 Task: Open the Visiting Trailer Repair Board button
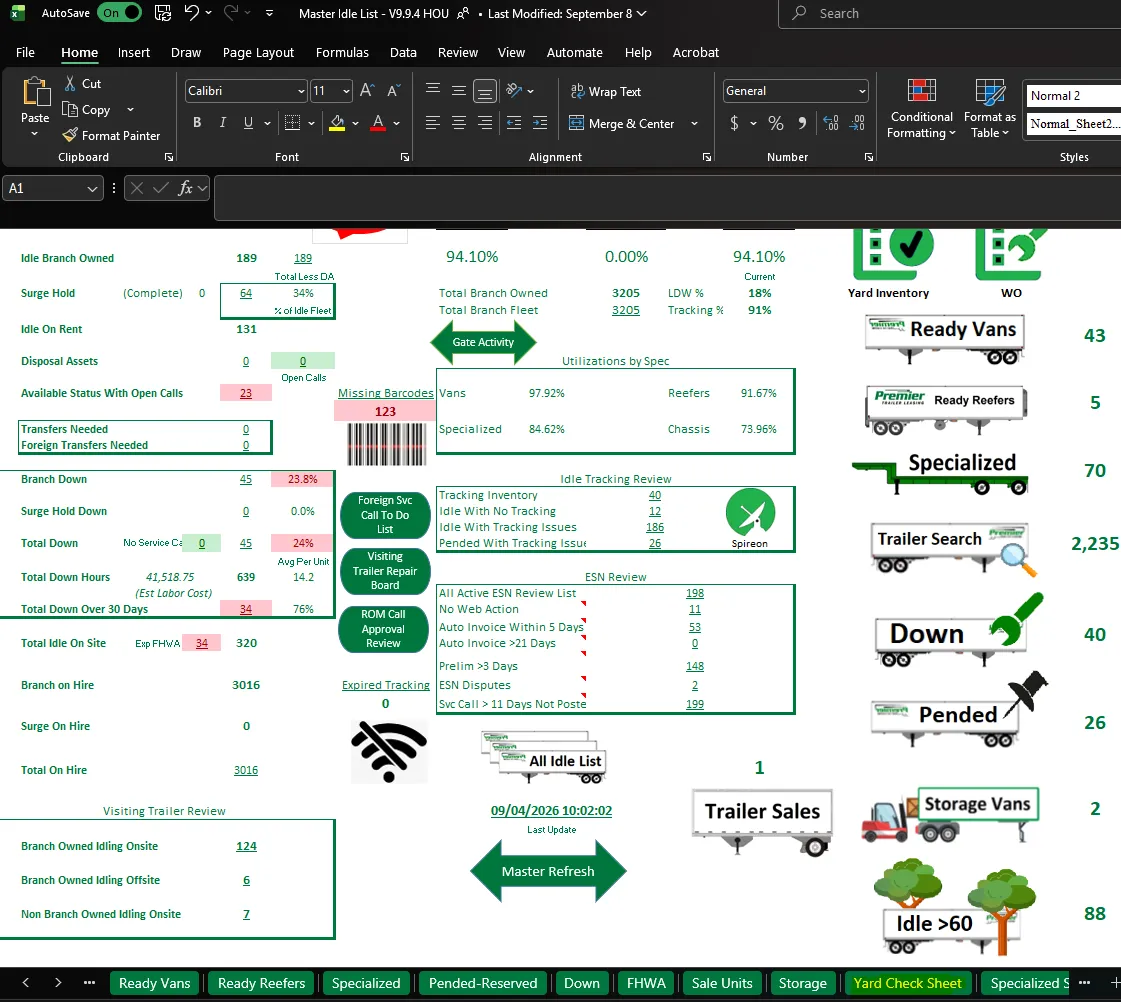point(385,570)
